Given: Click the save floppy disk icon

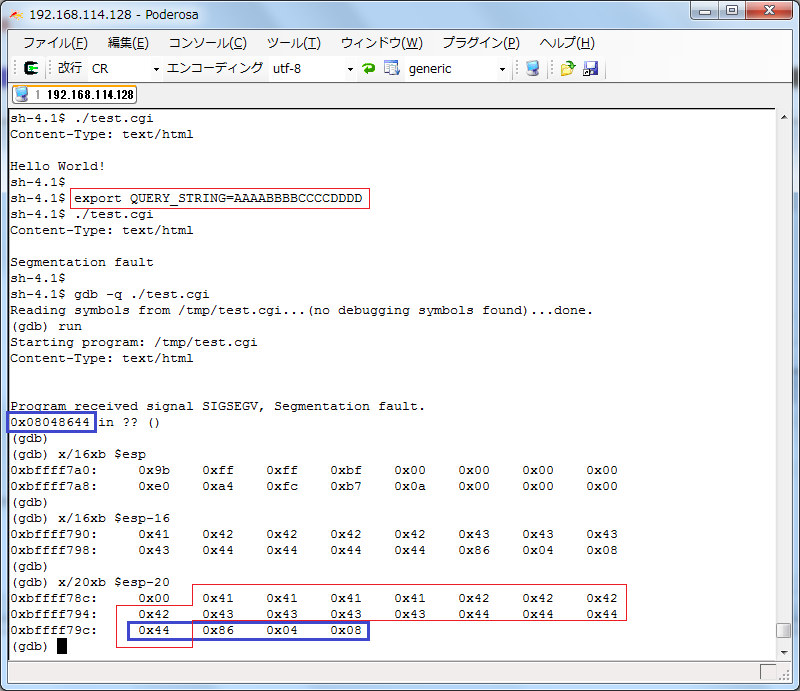Looking at the screenshot, I should coord(590,68).
